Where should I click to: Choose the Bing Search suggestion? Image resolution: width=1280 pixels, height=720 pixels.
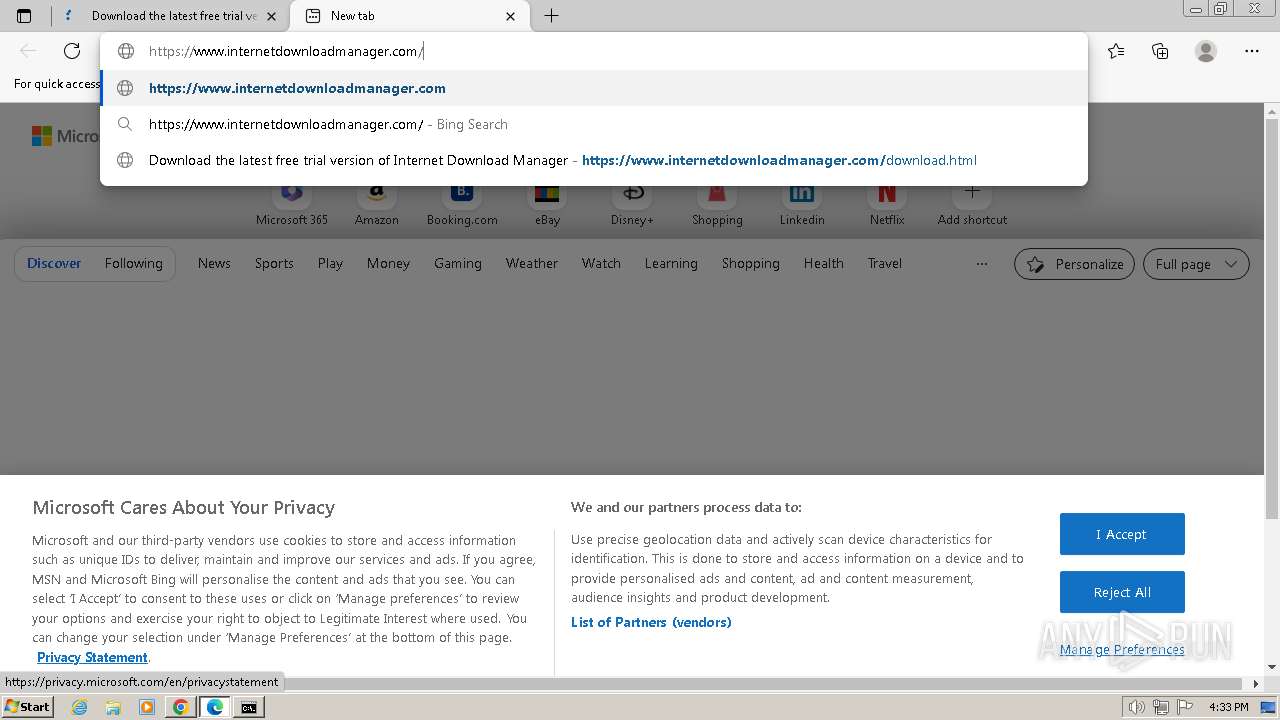pyautogui.click(x=593, y=124)
